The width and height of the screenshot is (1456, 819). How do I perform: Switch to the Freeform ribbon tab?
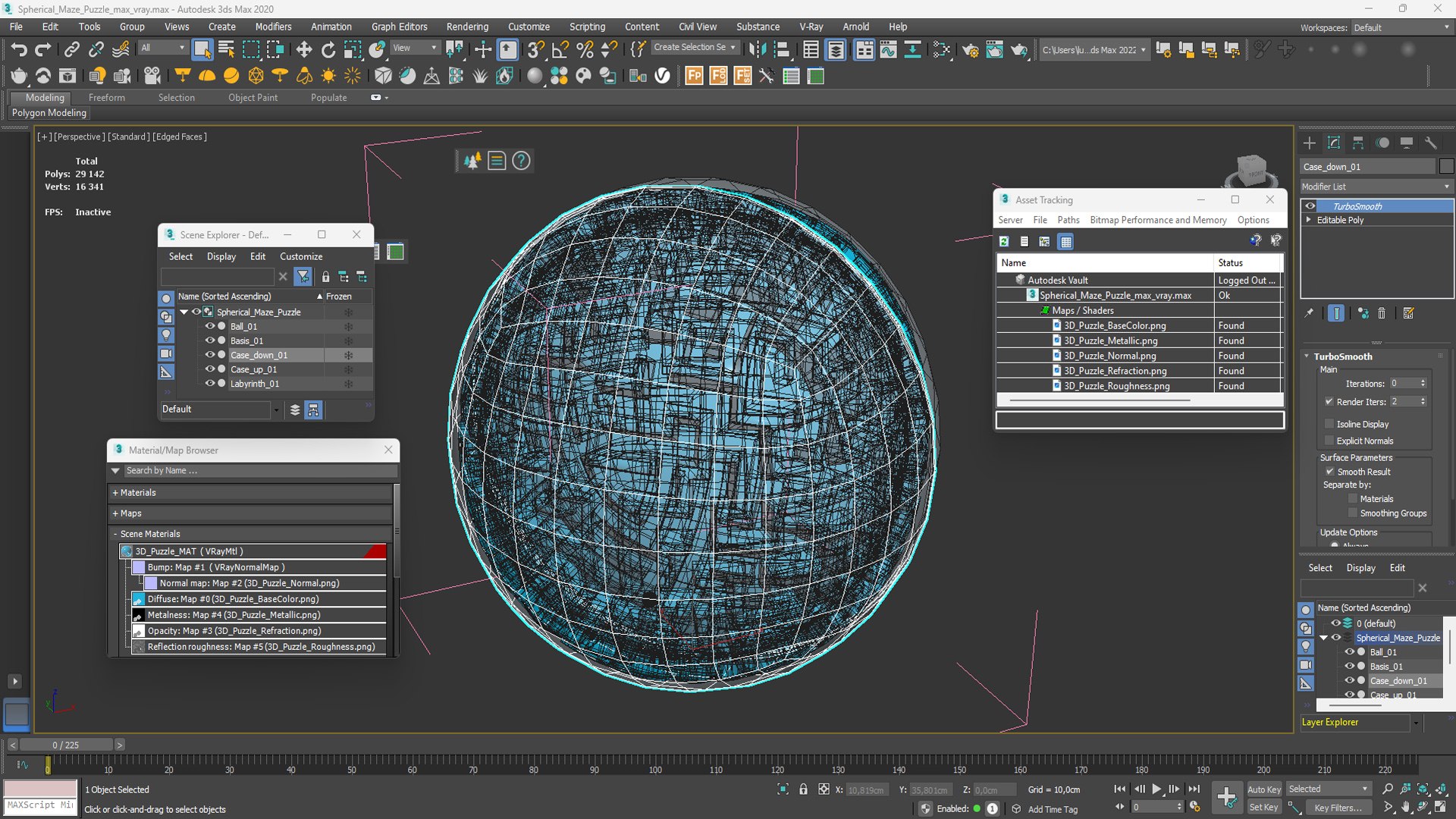pyautogui.click(x=106, y=98)
